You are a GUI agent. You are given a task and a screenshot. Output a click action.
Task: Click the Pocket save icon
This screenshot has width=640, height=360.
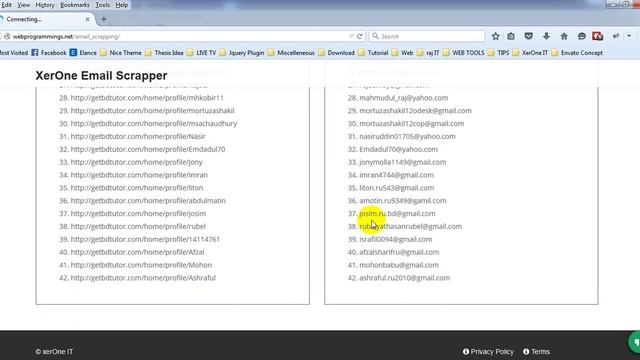(529, 36)
